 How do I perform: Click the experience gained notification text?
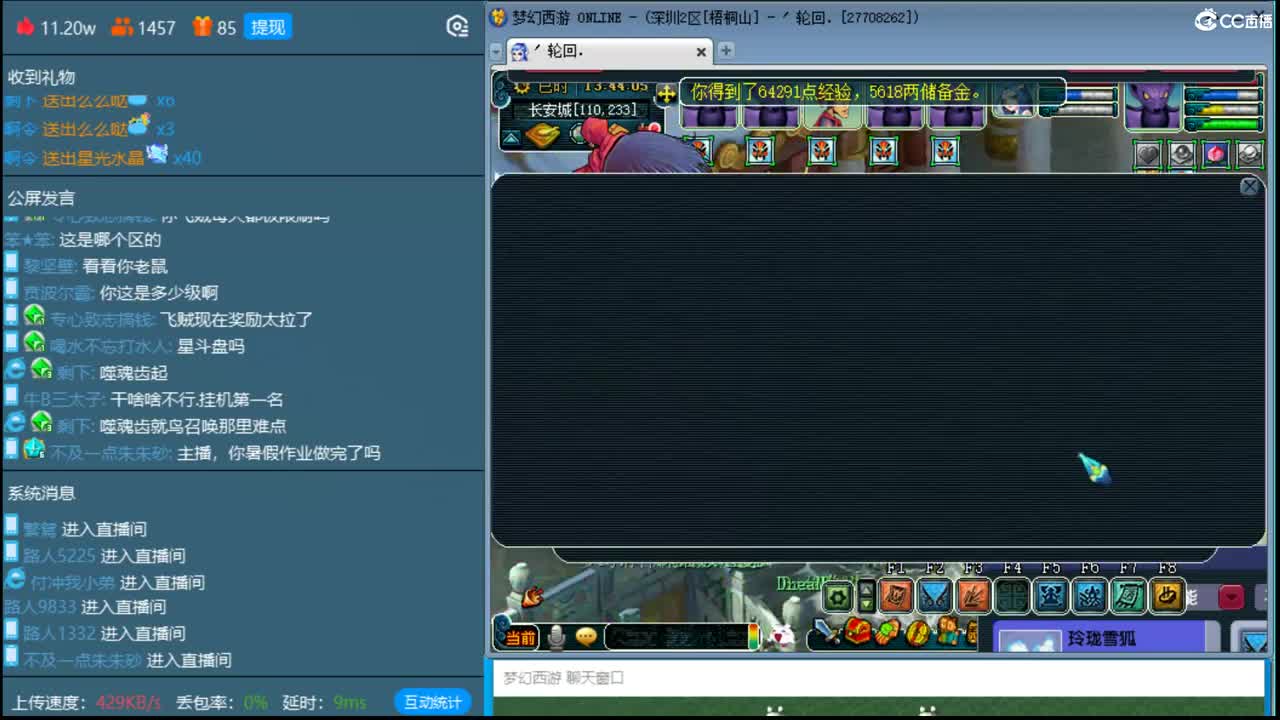pyautogui.click(x=838, y=92)
